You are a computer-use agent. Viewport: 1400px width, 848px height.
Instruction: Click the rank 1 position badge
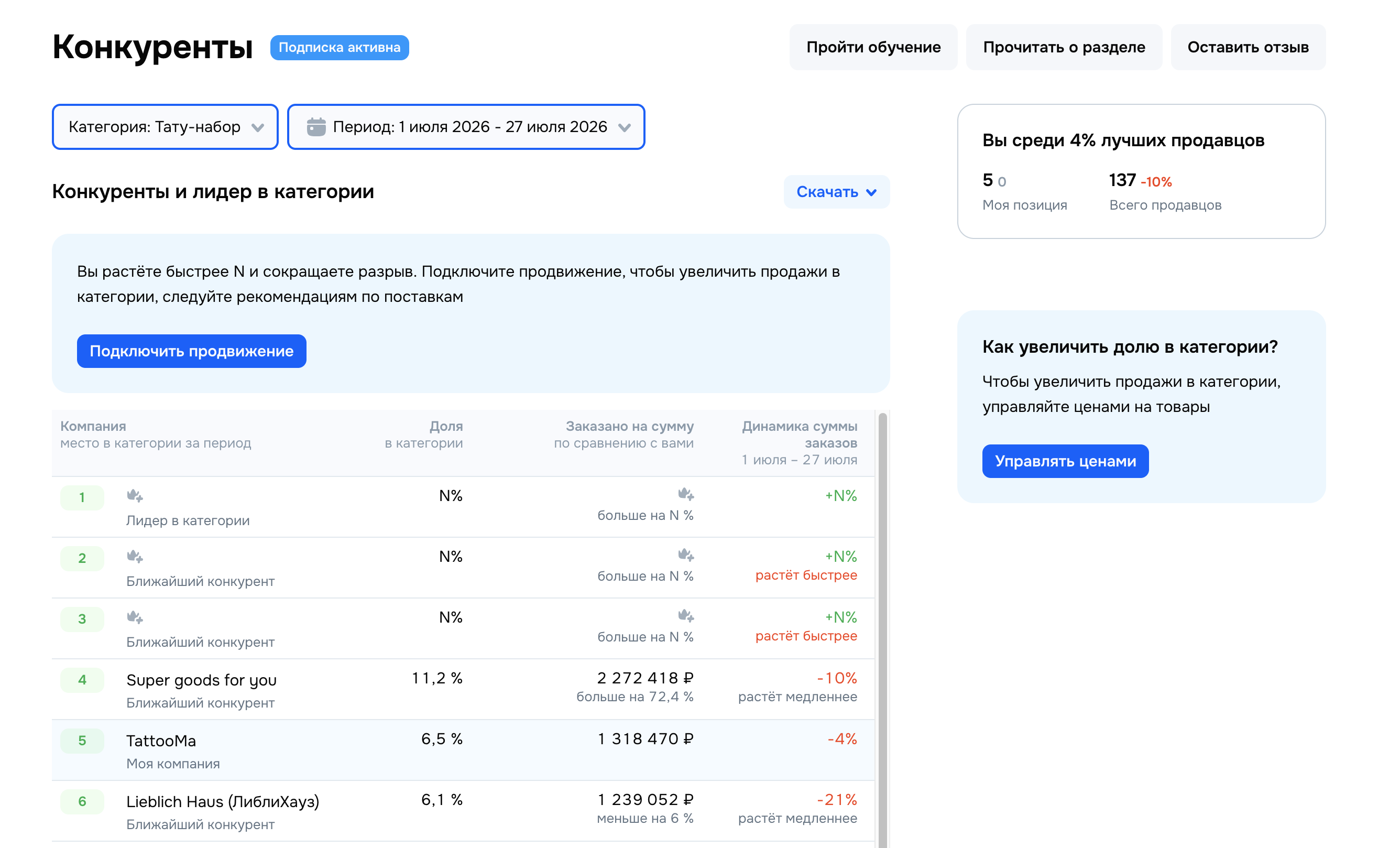click(82, 497)
